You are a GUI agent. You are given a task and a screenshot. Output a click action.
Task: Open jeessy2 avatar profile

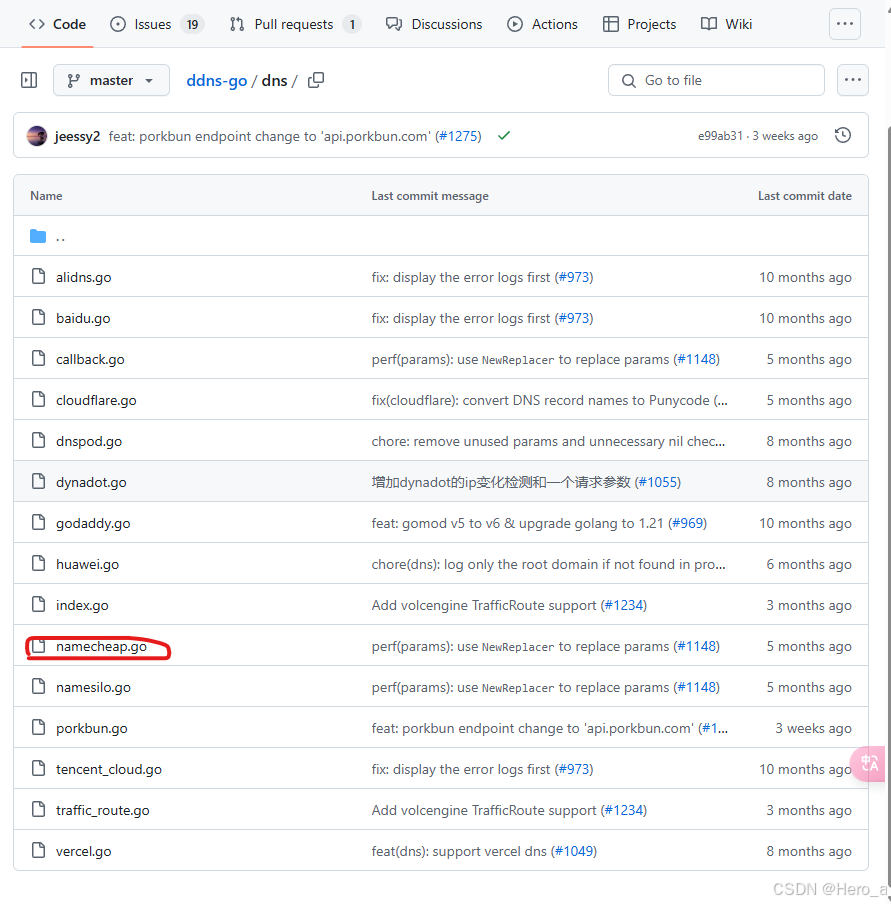[x=37, y=136]
